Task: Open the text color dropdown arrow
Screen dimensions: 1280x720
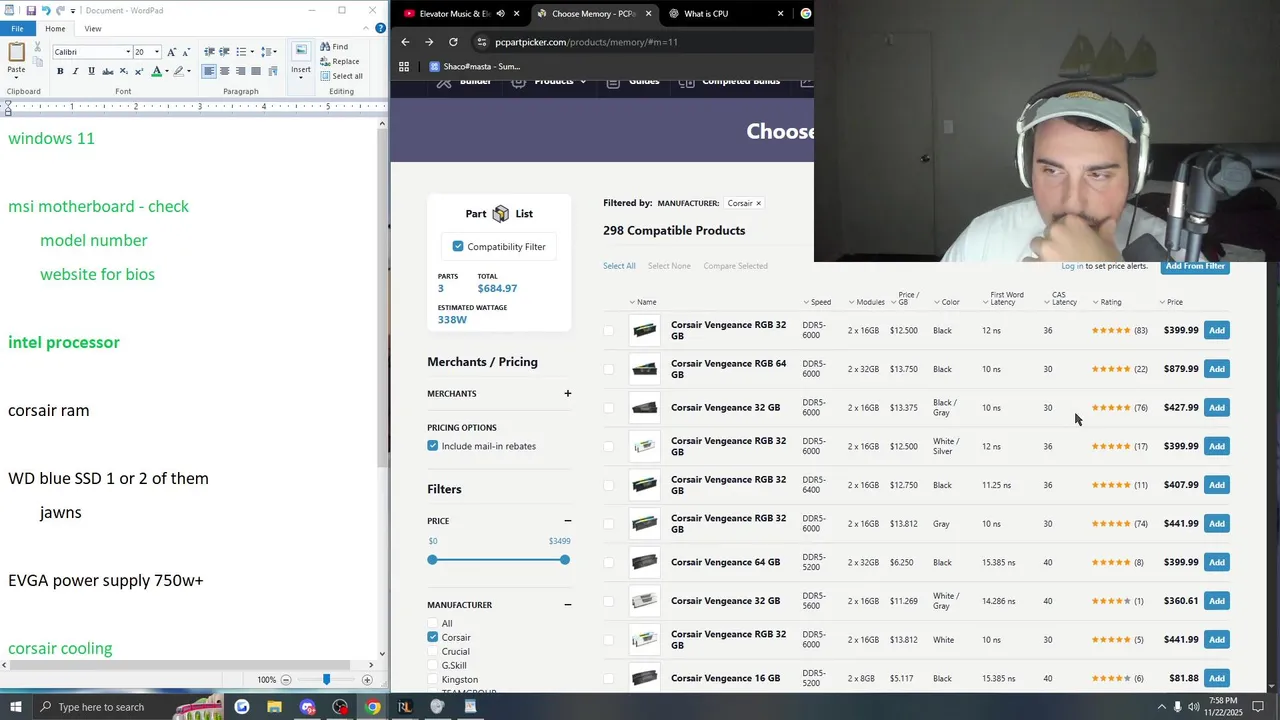Action: 166,71
